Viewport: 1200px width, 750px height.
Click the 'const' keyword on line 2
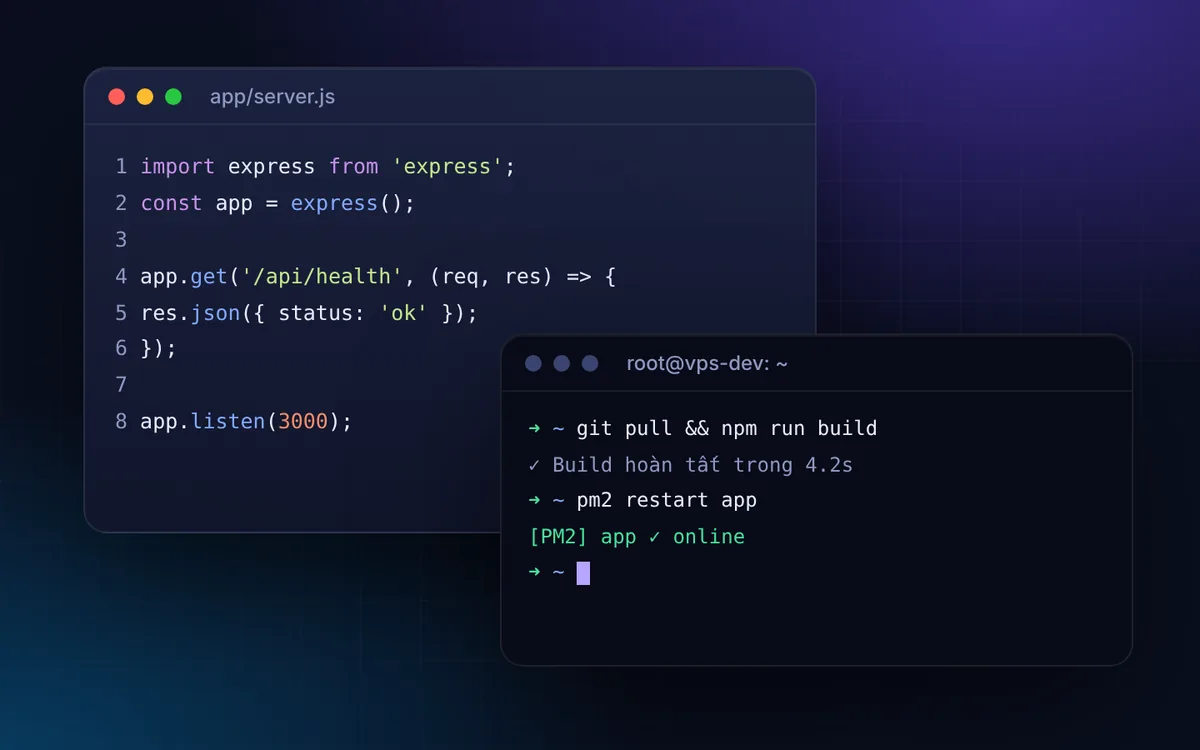coord(171,203)
